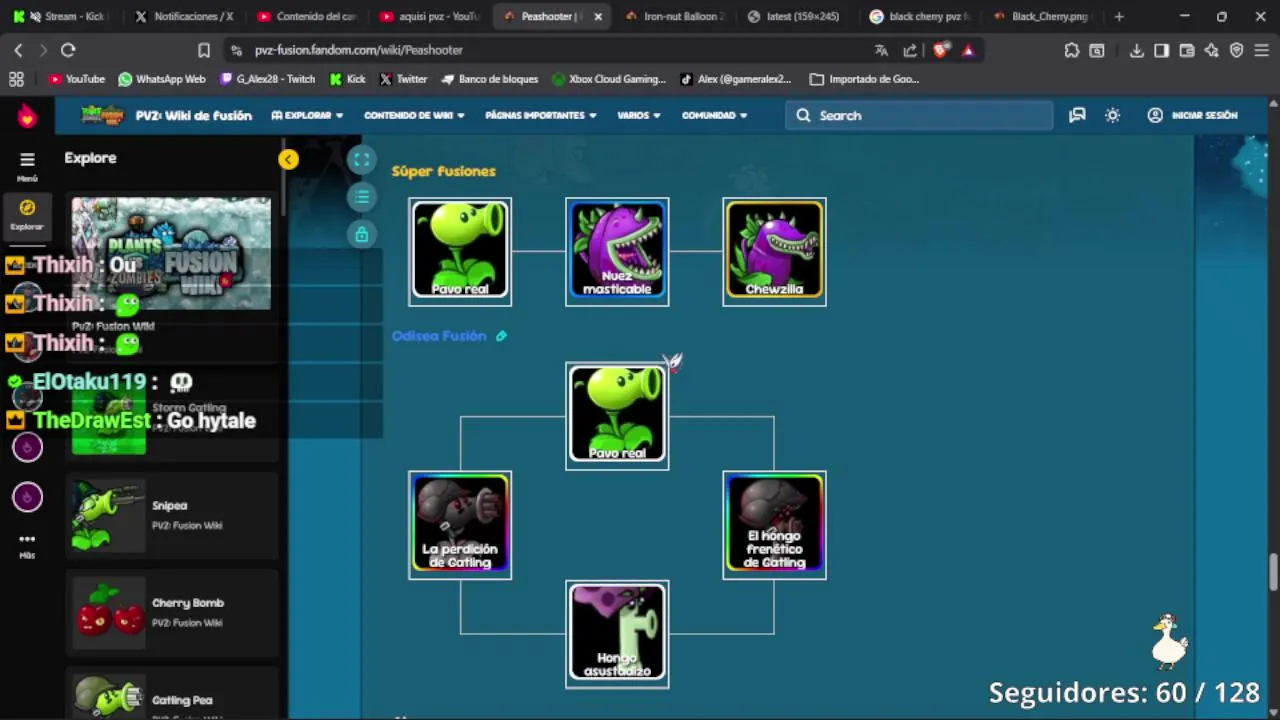The image size is (1280, 720).
Task: Click PVZ: Wiki de Fusión title link
Action: [x=194, y=115]
